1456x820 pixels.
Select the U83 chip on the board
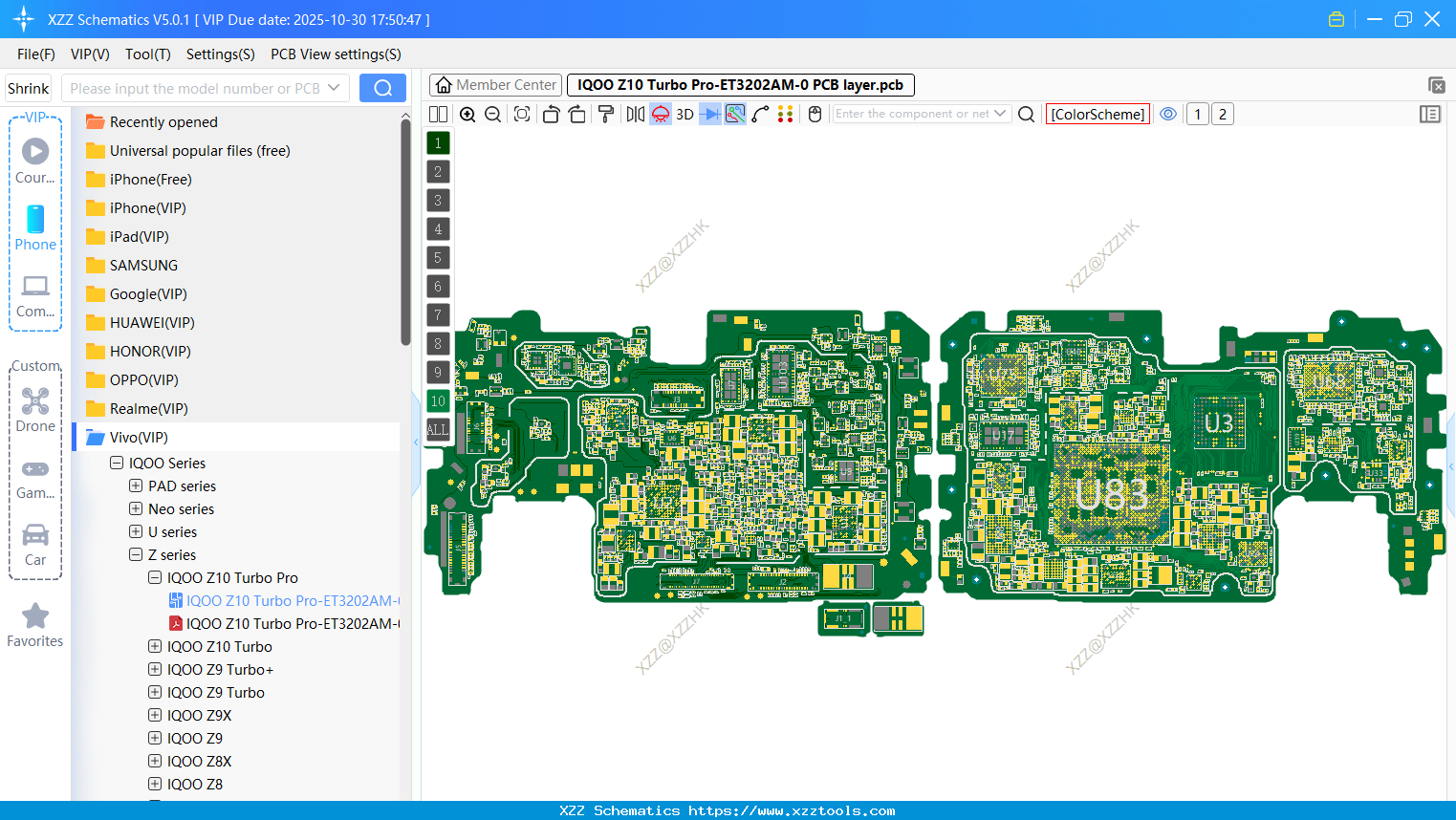click(x=1111, y=494)
